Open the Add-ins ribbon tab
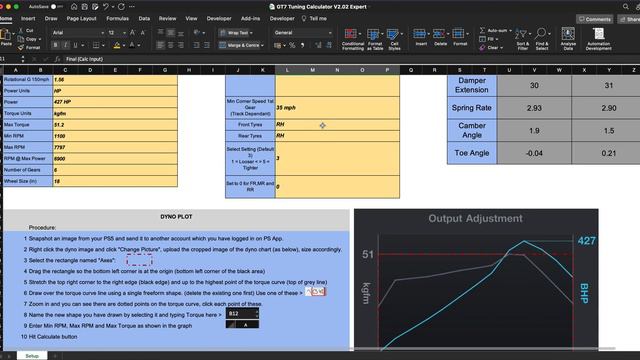The height and width of the screenshot is (360, 640). click(250, 19)
